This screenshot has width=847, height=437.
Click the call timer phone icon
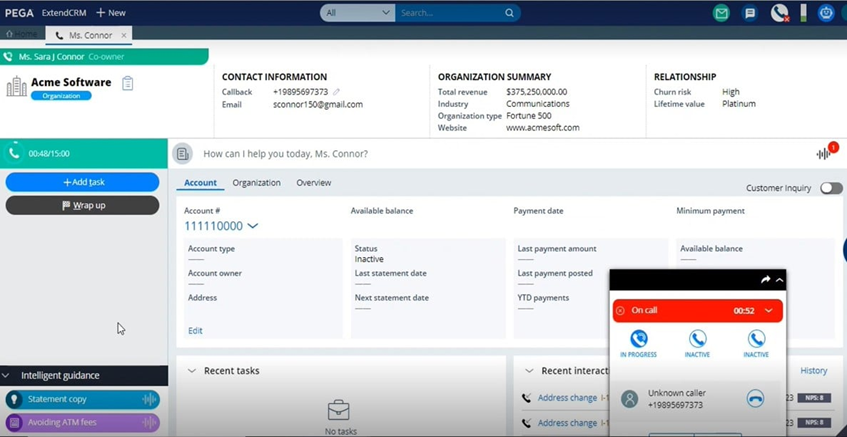tap(14, 153)
